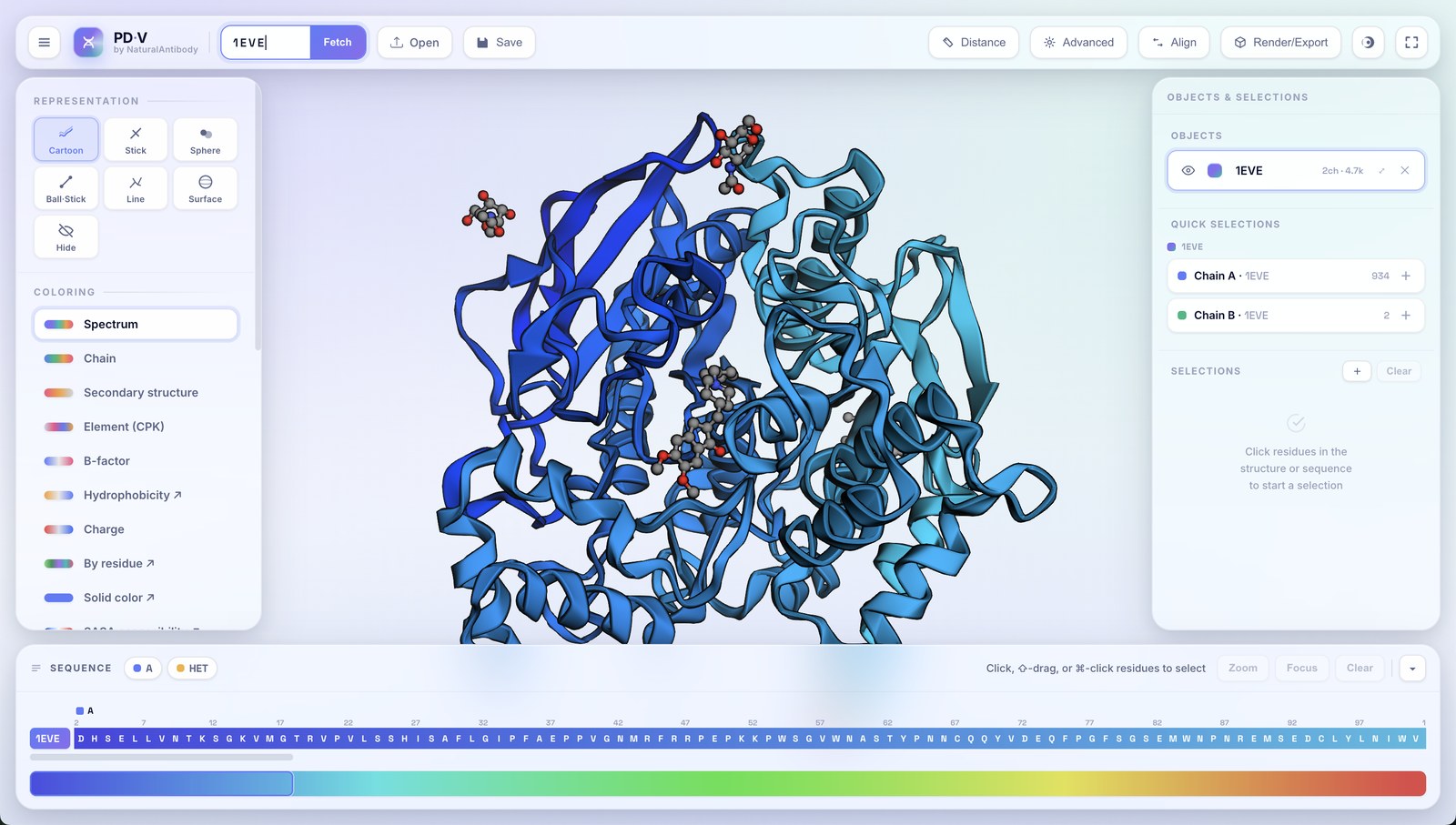Click the Zoom button in sequence panel
The image size is (1456, 825).
(x=1243, y=669)
